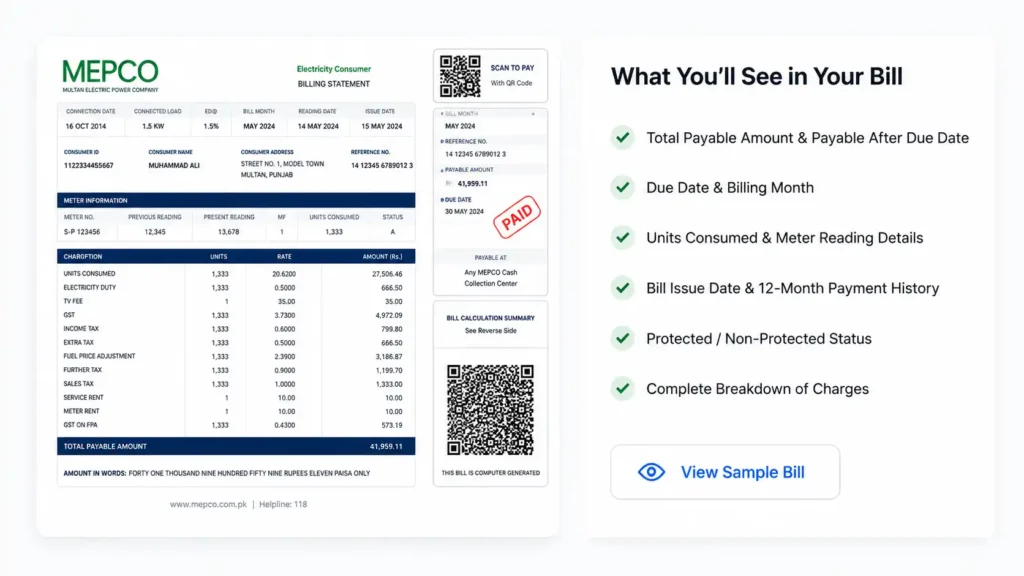This screenshot has width=1024, height=576.
Task: Click the ELECTRICITY DUTY charge row
Action: click(236, 287)
